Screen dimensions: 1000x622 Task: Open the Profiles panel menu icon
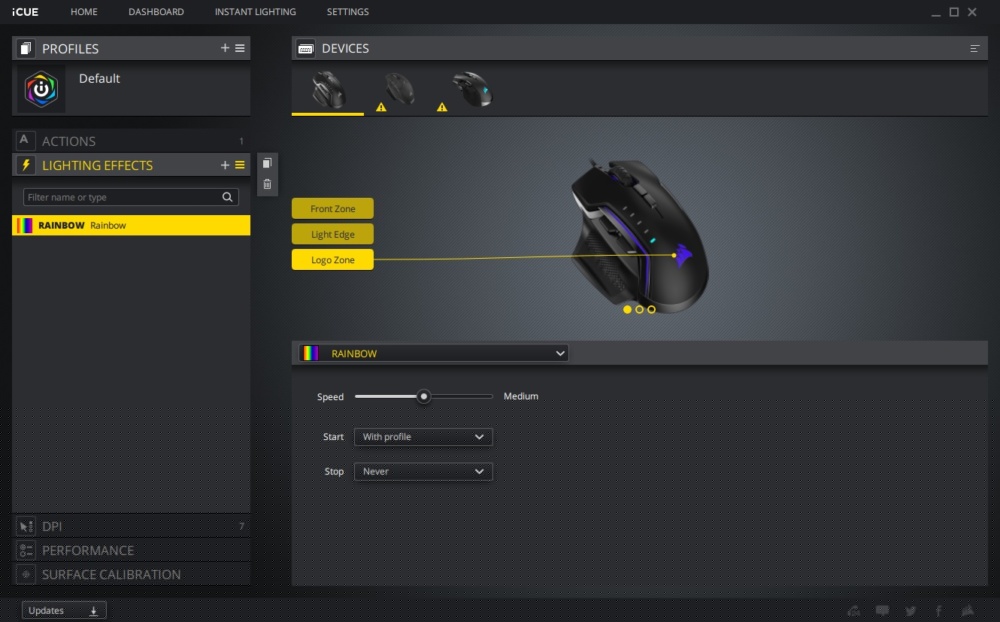[240, 48]
